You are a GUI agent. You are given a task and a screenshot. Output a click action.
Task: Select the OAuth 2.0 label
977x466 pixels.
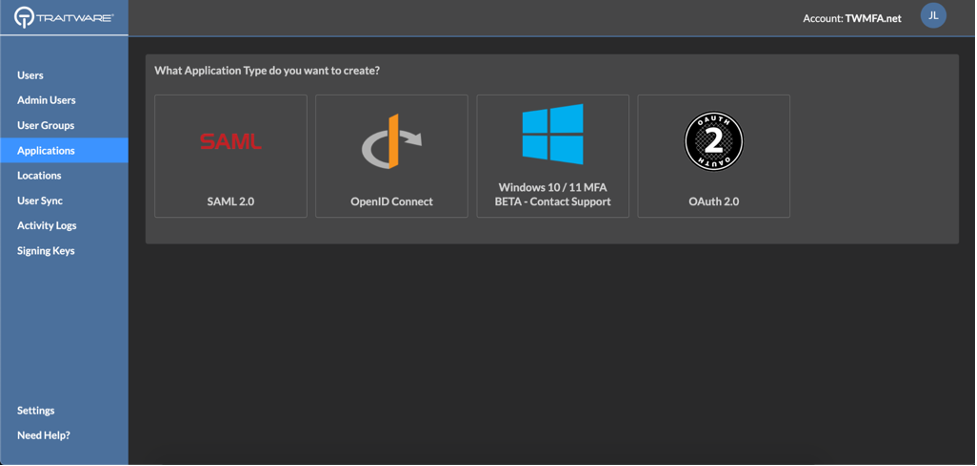point(713,201)
